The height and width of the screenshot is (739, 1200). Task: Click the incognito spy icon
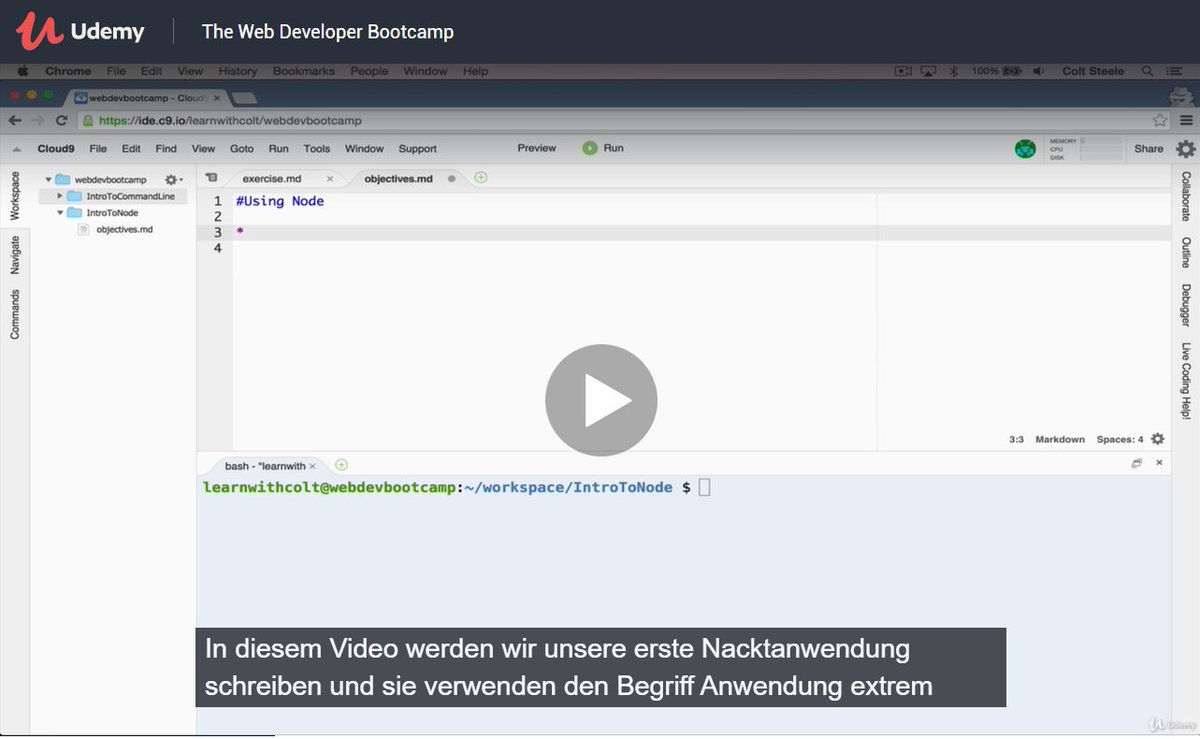click(1183, 95)
